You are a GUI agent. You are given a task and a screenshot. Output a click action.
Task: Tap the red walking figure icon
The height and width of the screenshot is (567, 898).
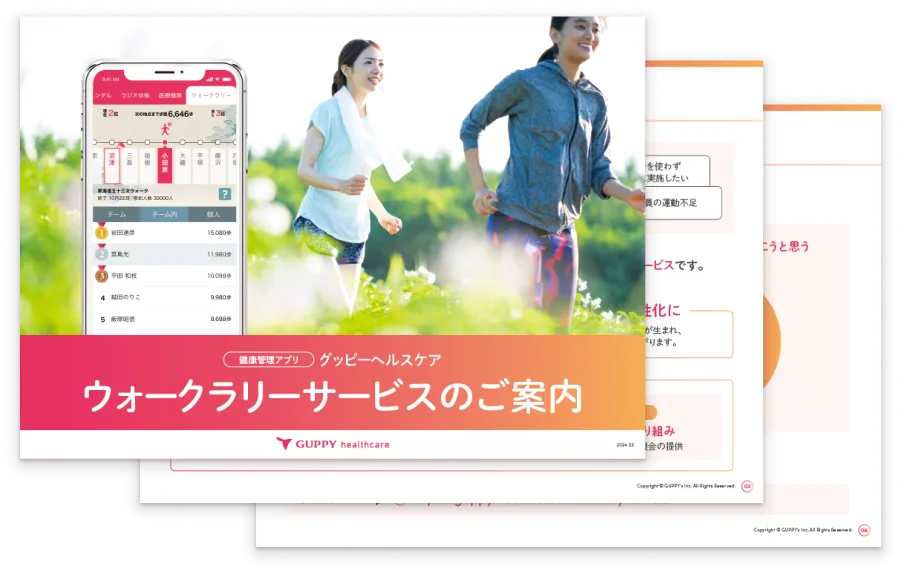[166, 129]
